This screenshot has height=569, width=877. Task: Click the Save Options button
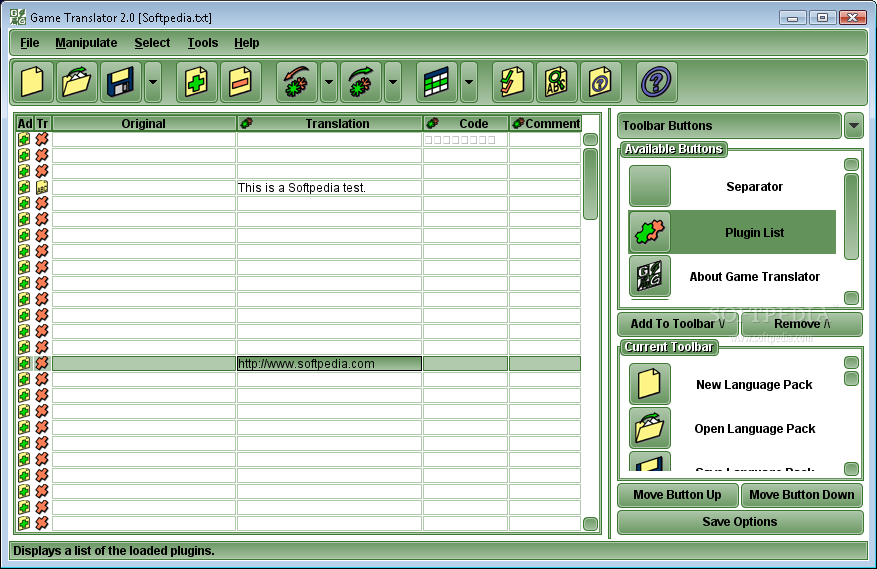tap(740, 522)
